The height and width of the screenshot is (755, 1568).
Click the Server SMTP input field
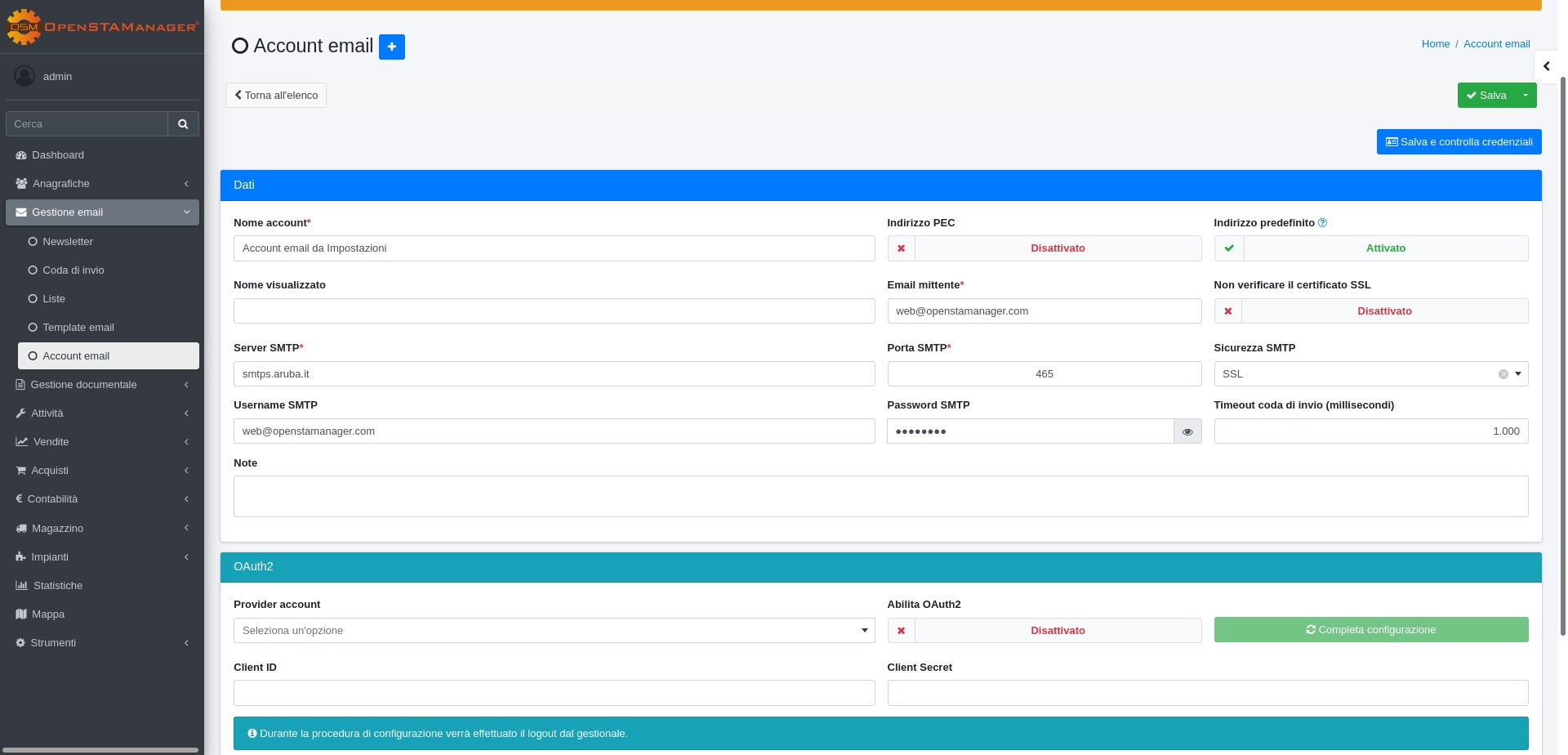pos(554,374)
